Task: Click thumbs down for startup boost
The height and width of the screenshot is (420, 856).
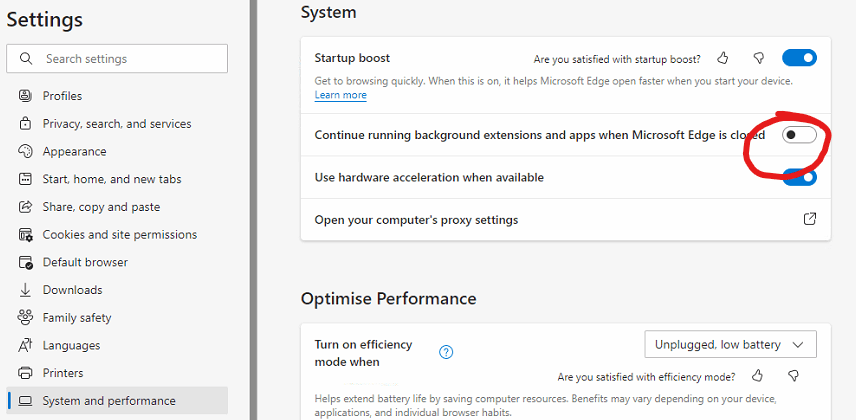Action: pos(758,58)
